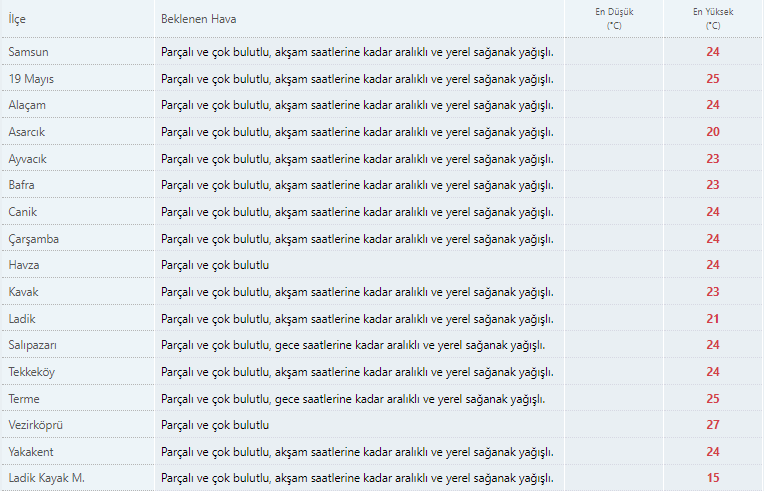Viewport: 764px width, 491px height.
Task: Click Yakakent's high temperature 24
Action: (713, 452)
